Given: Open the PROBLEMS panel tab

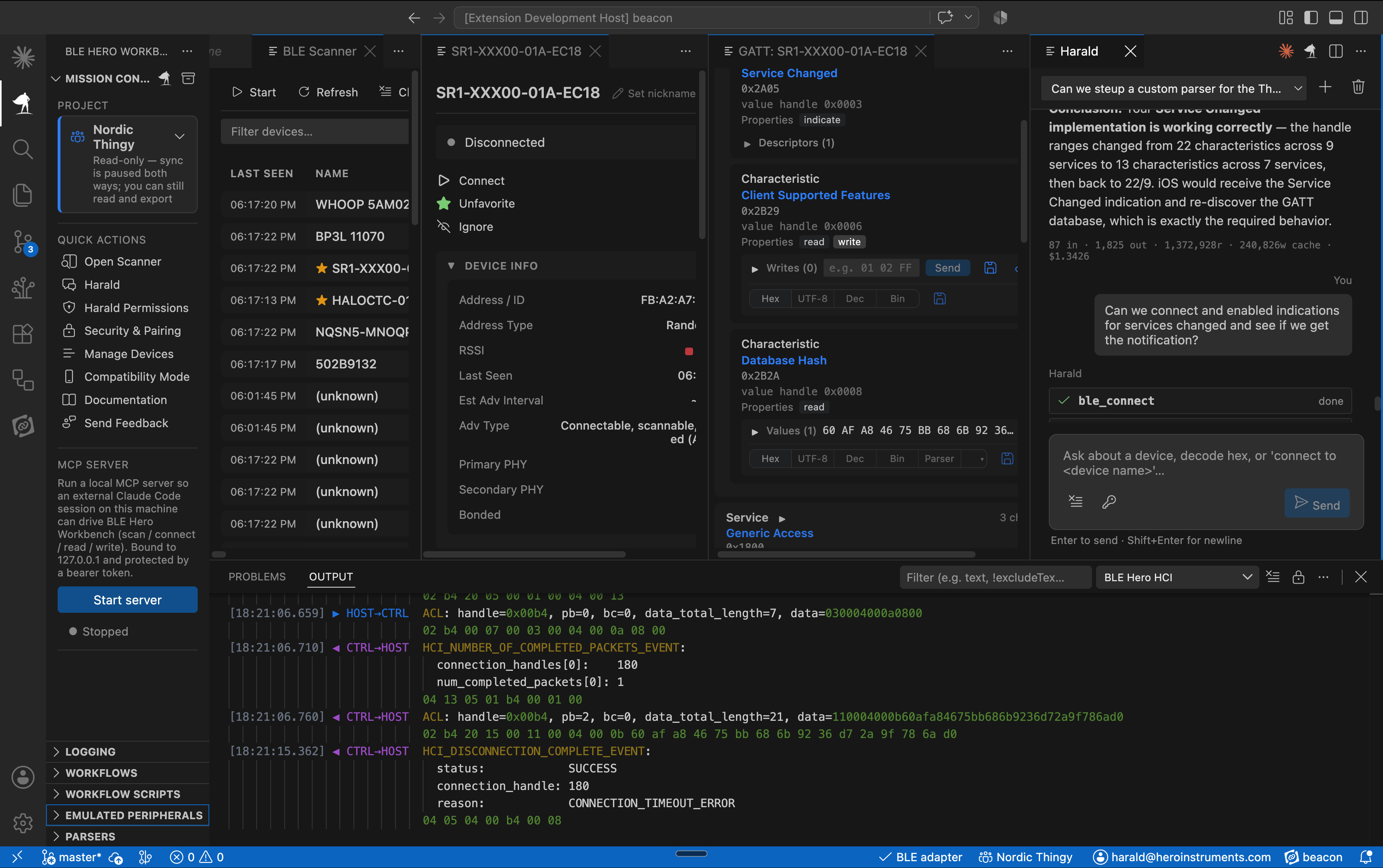Looking at the screenshot, I should [257, 577].
